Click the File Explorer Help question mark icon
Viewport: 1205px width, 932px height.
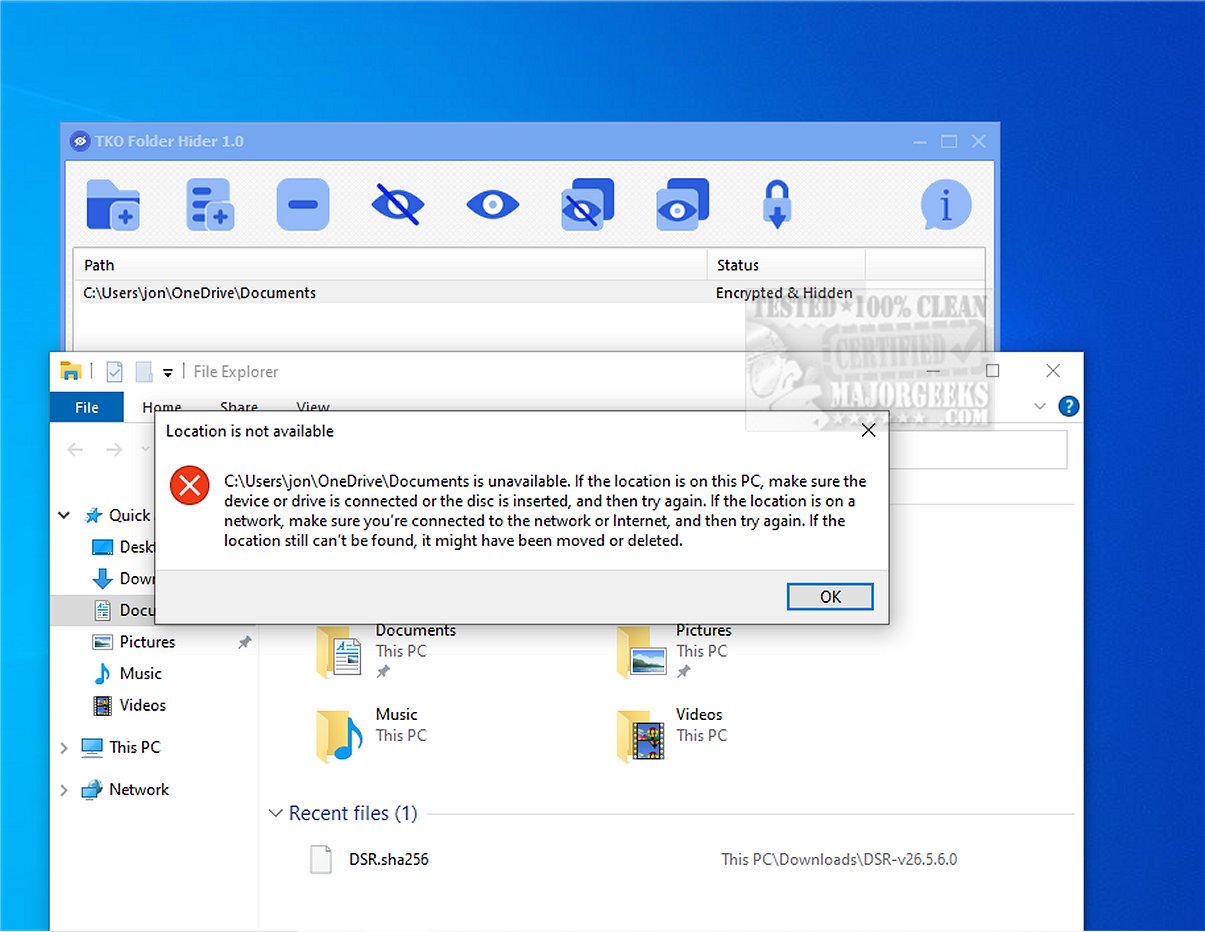tap(1069, 406)
